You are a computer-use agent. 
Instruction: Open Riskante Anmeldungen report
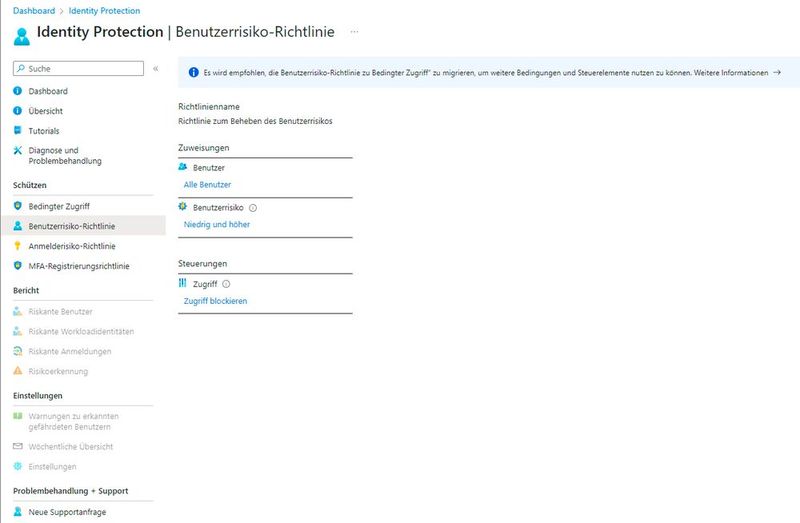pos(70,351)
